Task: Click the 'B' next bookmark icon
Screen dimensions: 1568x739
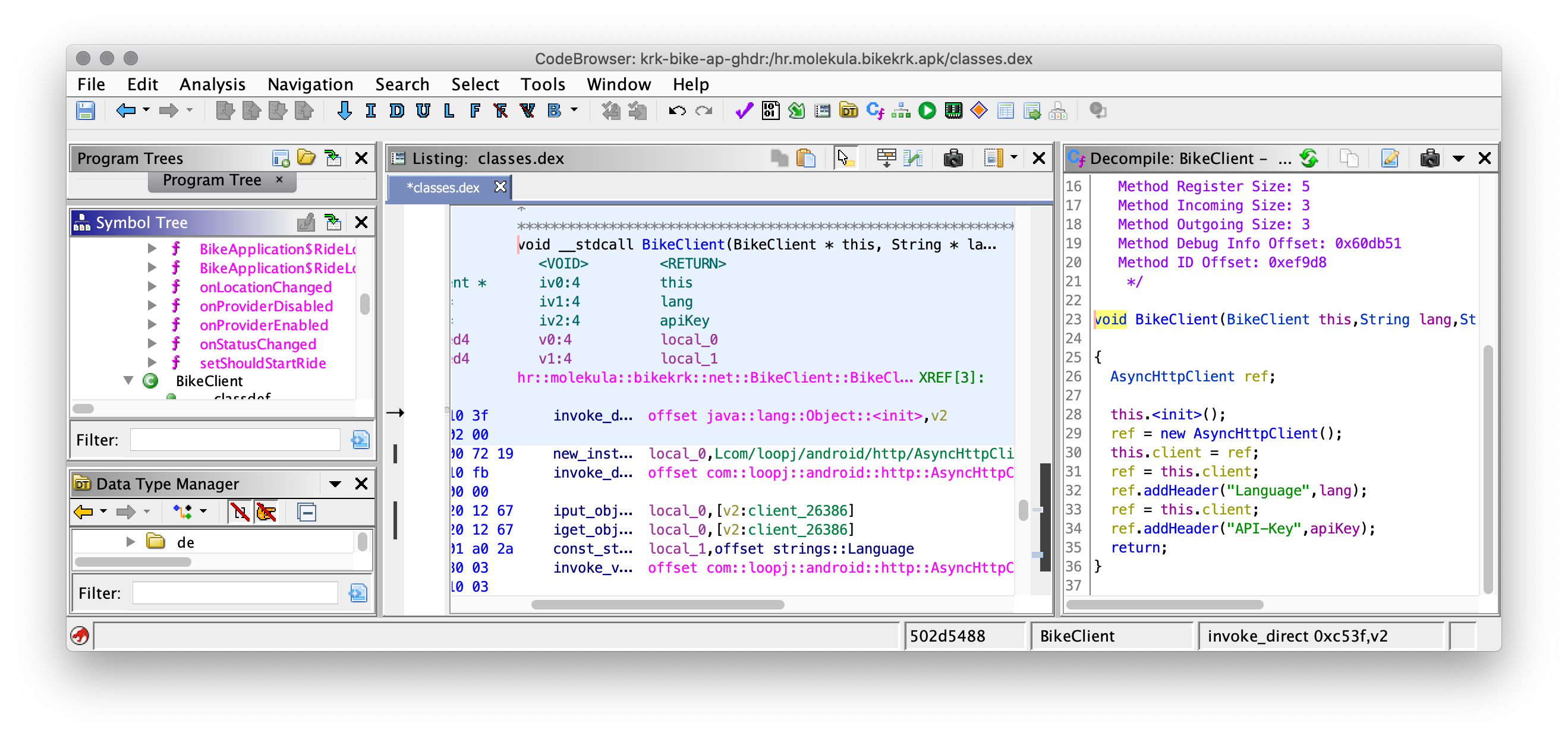Action: pyautogui.click(x=554, y=110)
